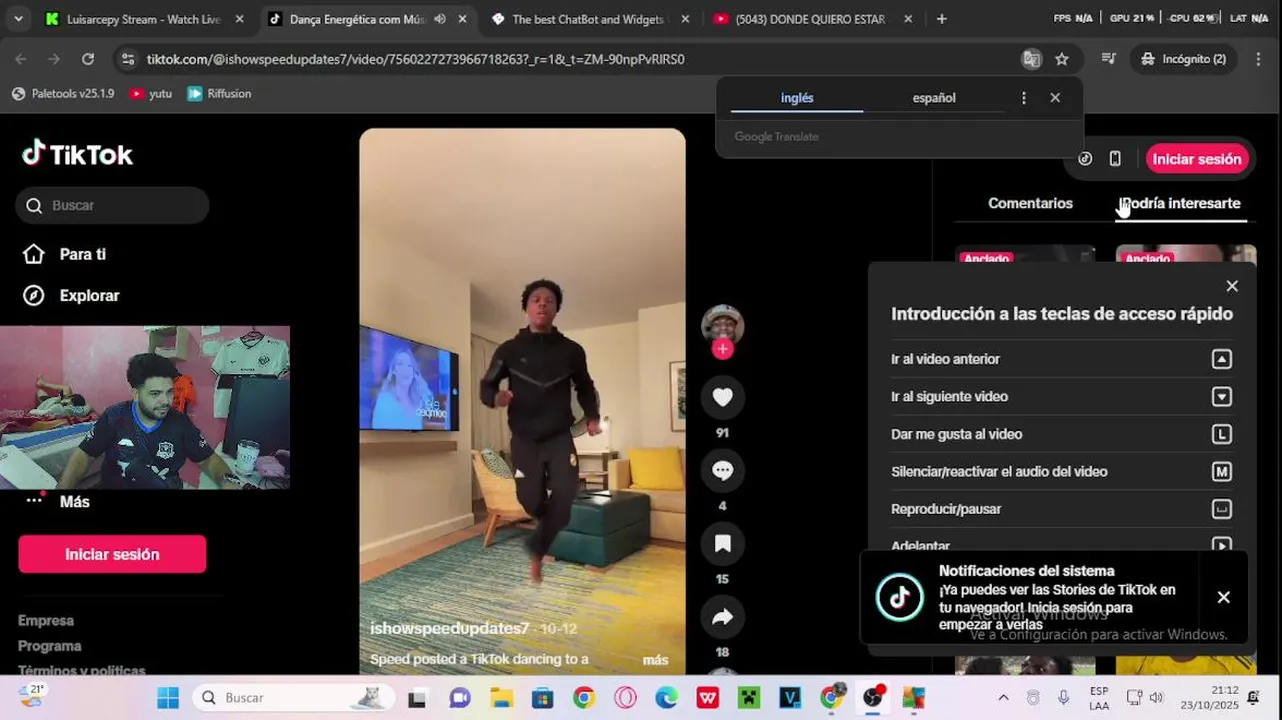Save video with bookmark icon
Screen dimensions: 1282x720
pos(723,544)
